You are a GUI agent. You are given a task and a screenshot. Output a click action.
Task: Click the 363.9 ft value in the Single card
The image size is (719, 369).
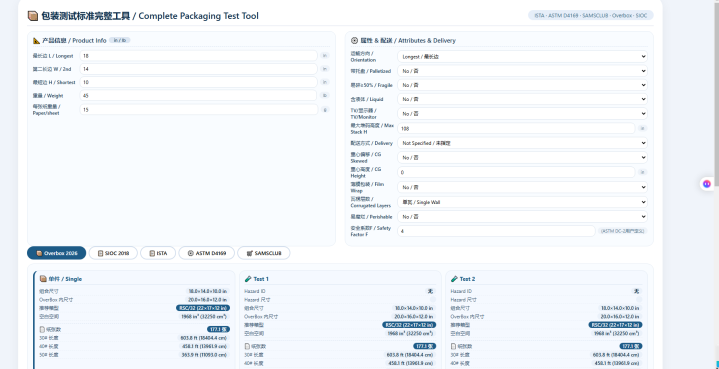tap(204, 355)
